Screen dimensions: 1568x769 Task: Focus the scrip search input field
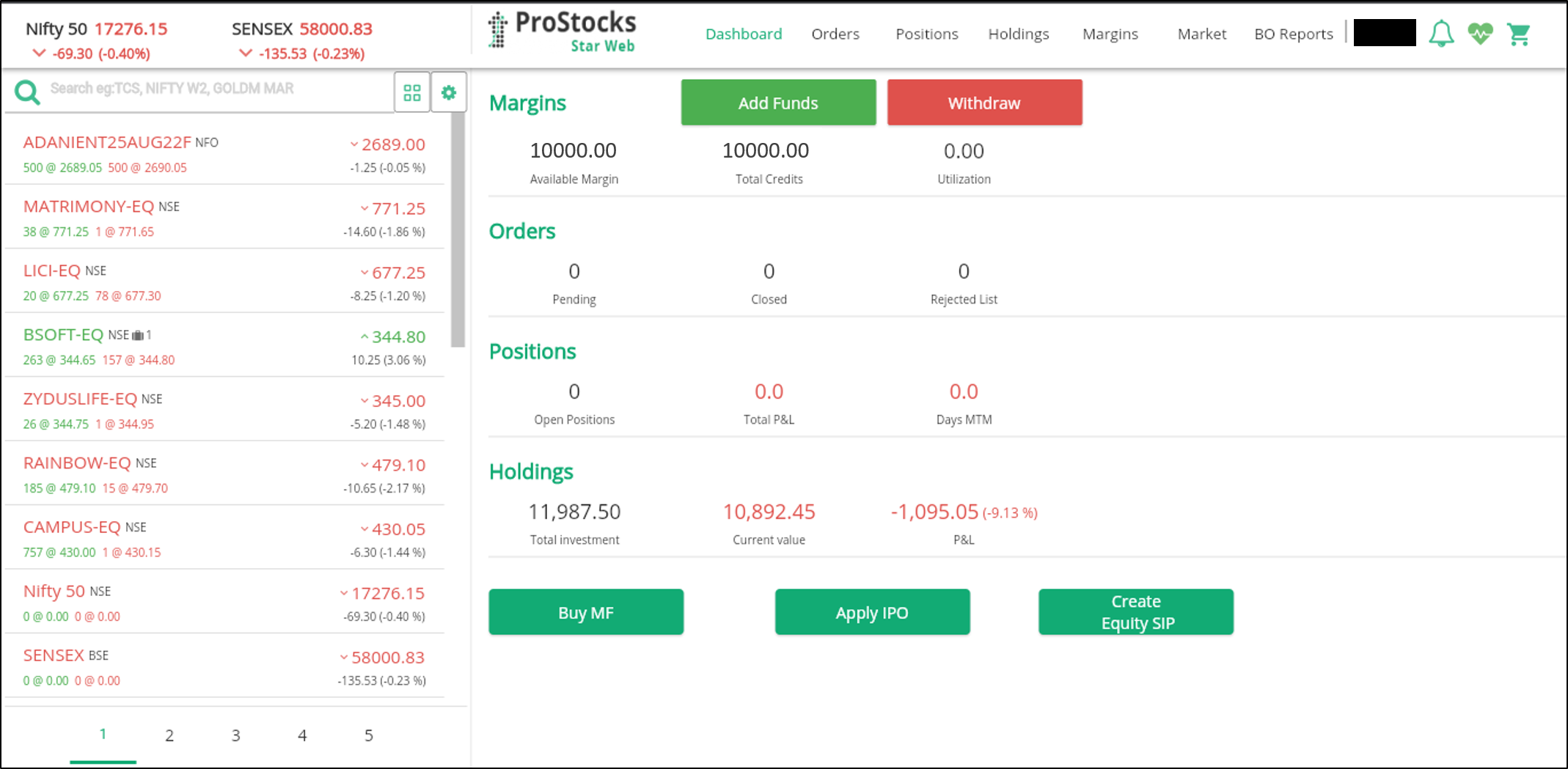(219, 89)
